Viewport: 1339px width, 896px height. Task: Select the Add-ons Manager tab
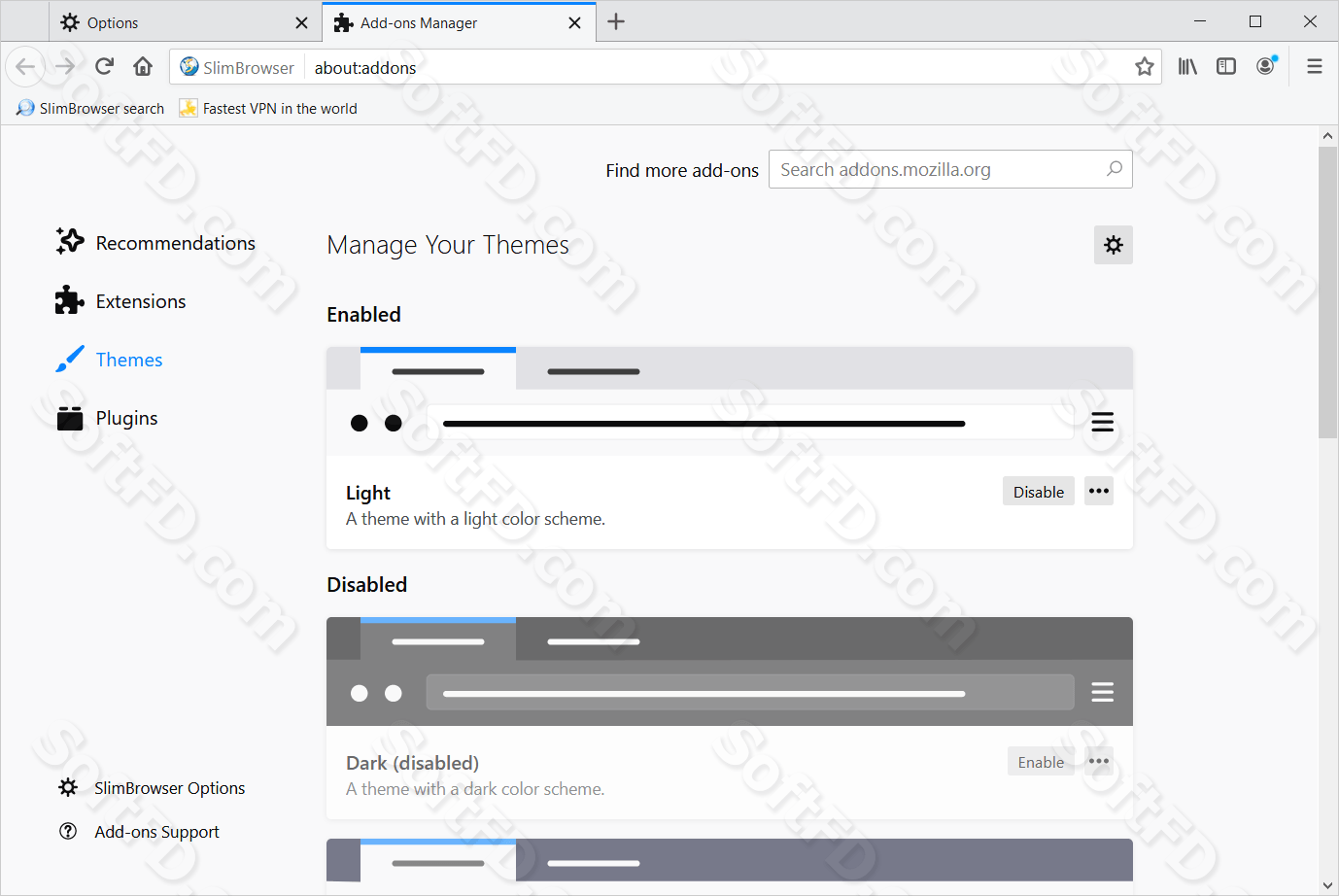(x=459, y=22)
